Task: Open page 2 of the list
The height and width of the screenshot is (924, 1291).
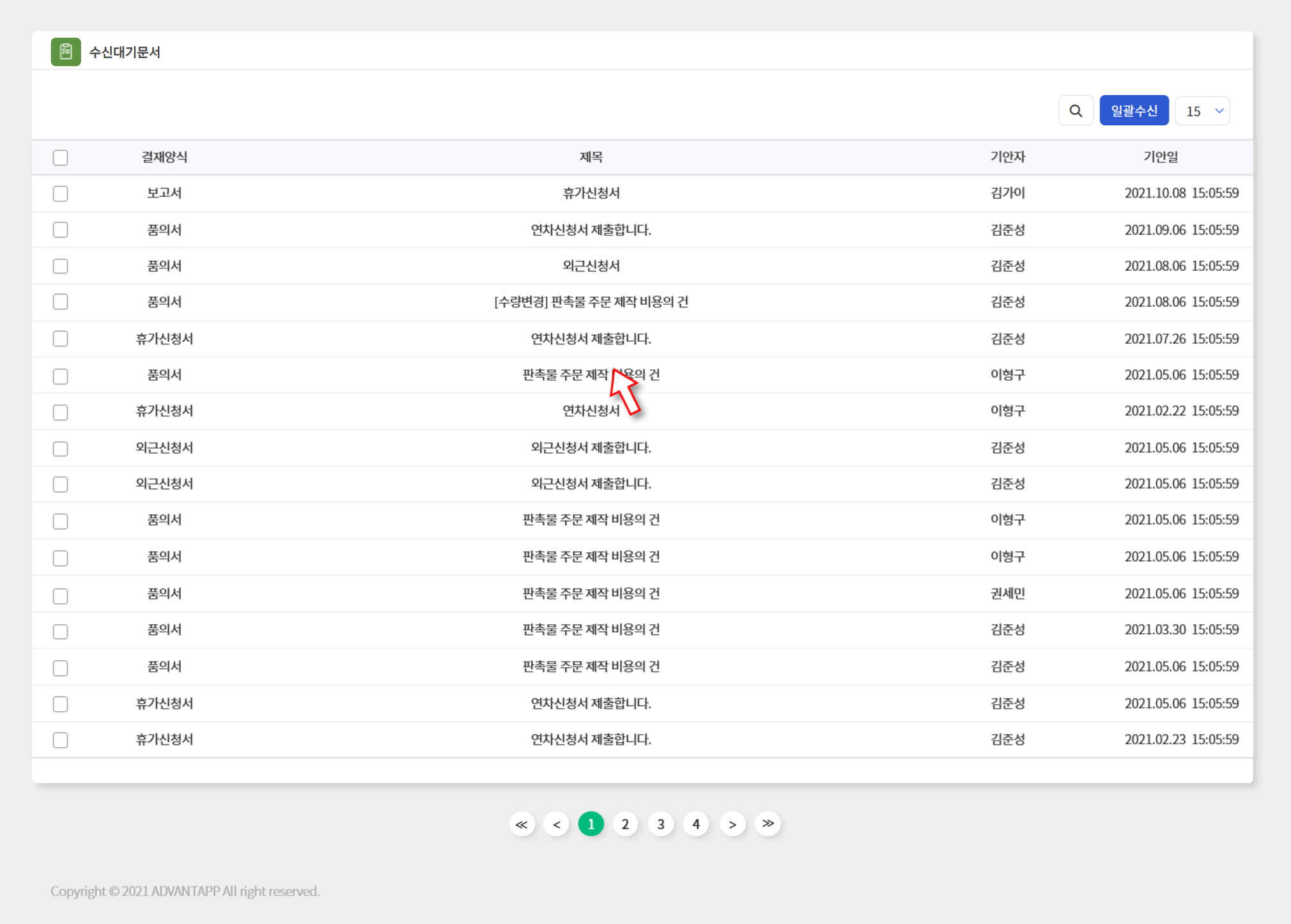Action: [626, 824]
